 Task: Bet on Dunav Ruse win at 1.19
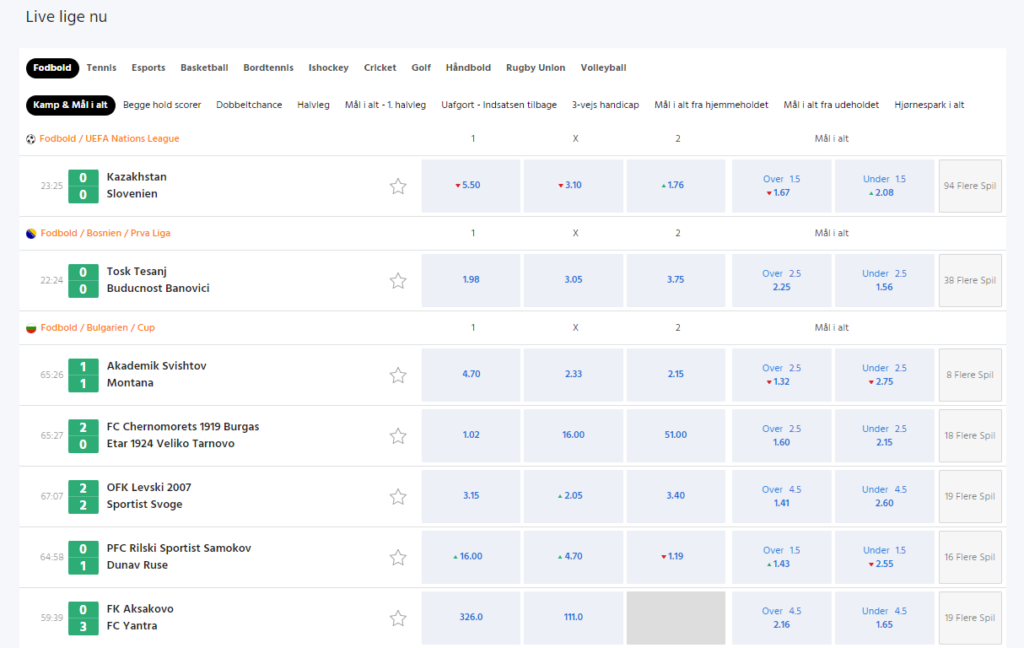coord(676,557)
